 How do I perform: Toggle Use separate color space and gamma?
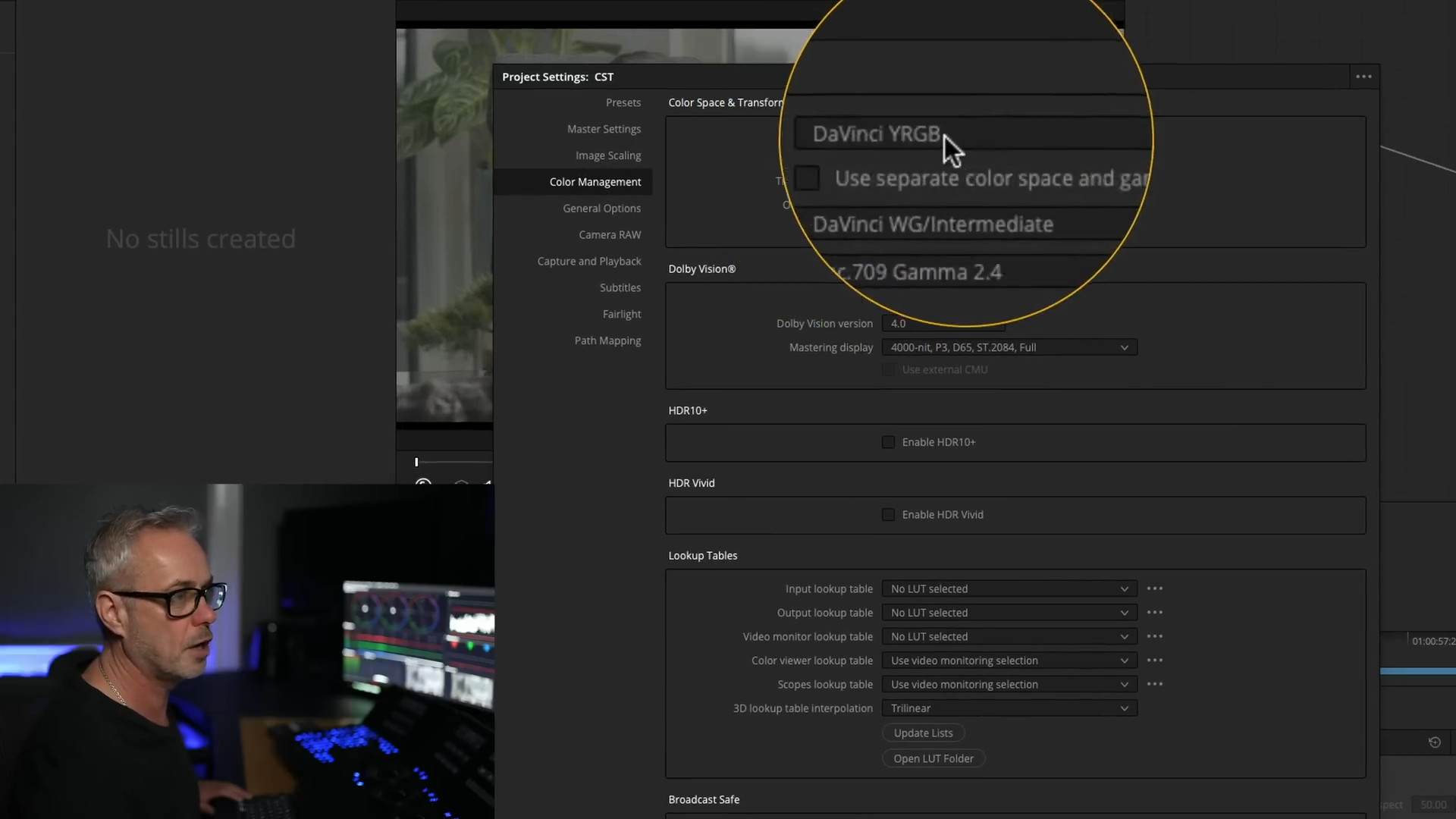(807, 178)
